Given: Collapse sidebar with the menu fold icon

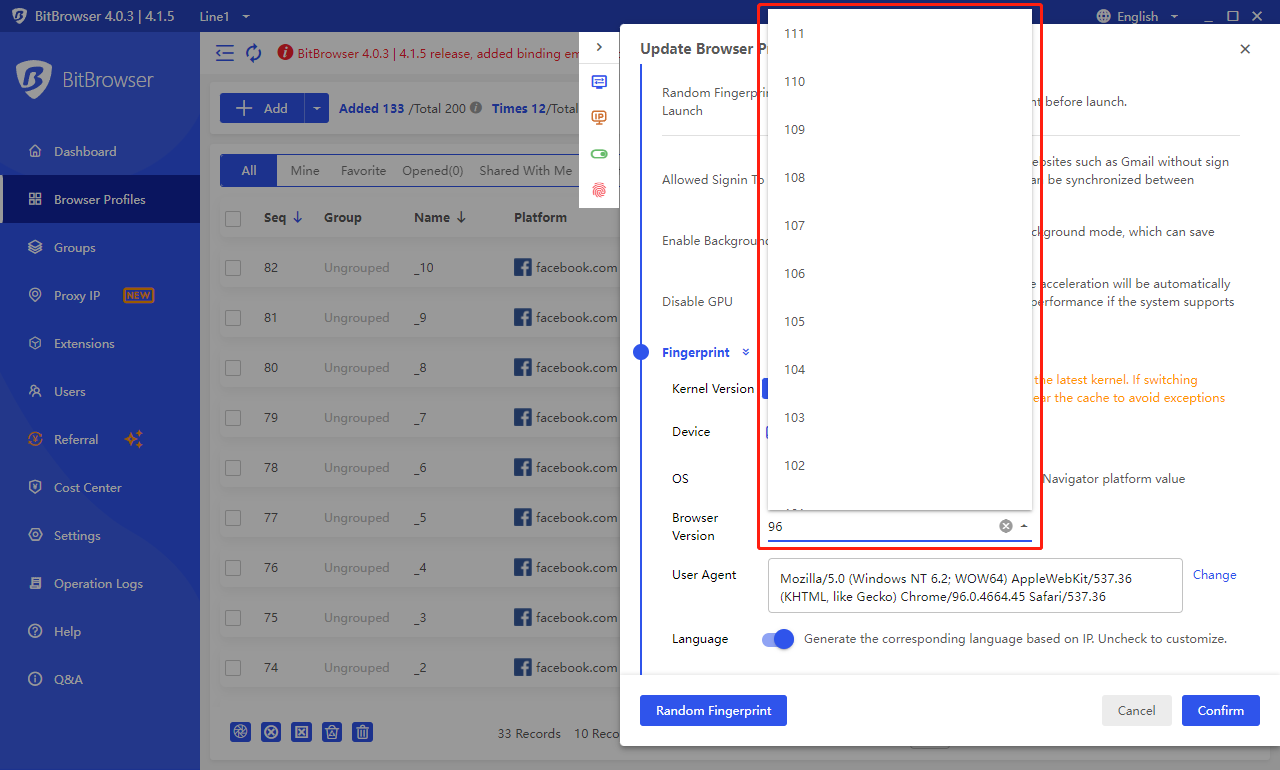Looking at the screenshot, I should pos(225,53).
